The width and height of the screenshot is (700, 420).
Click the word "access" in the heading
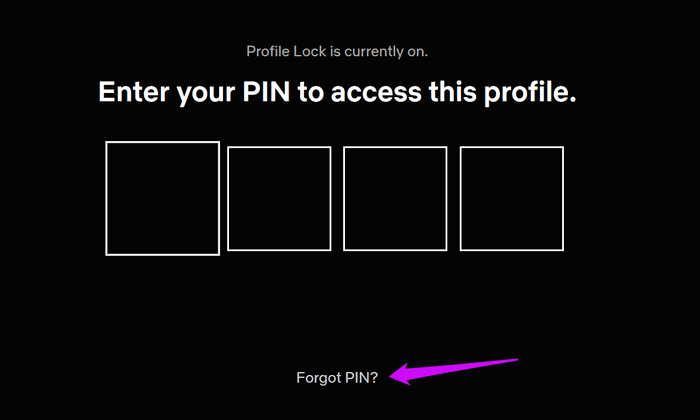click(384, 93)
